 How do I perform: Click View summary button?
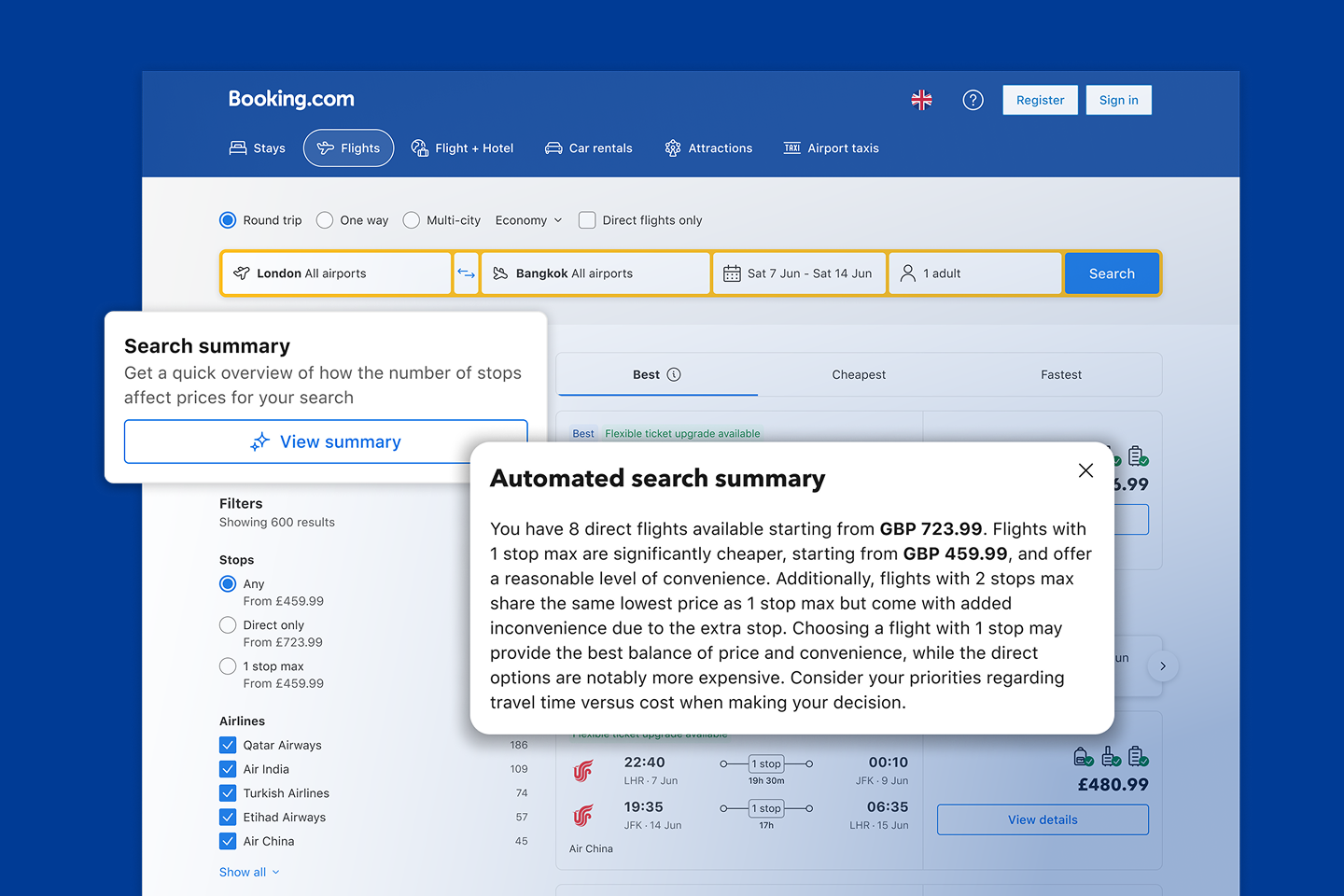coord(326,441)
